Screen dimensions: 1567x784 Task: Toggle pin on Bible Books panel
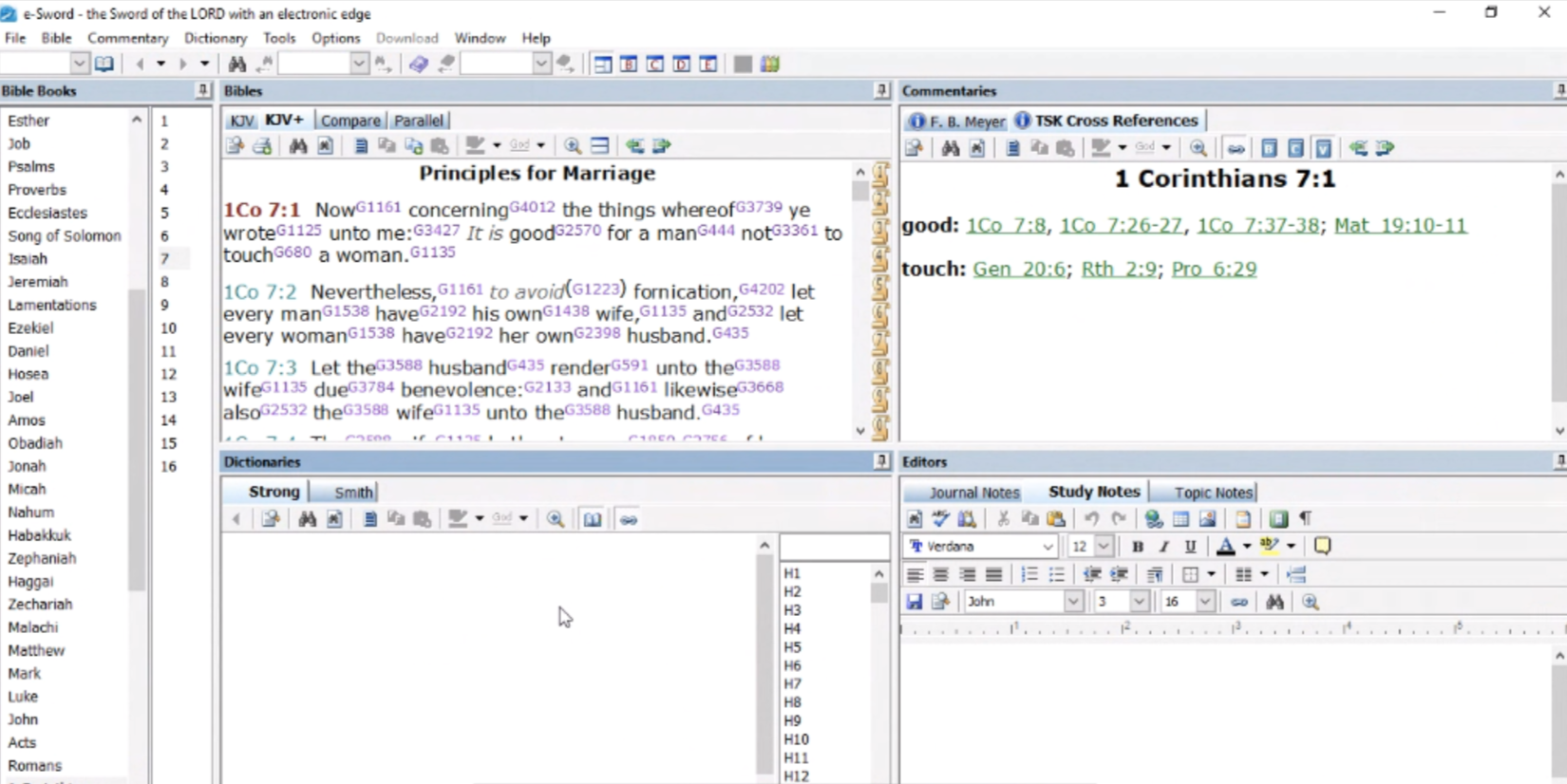click(x=202, y=90)
